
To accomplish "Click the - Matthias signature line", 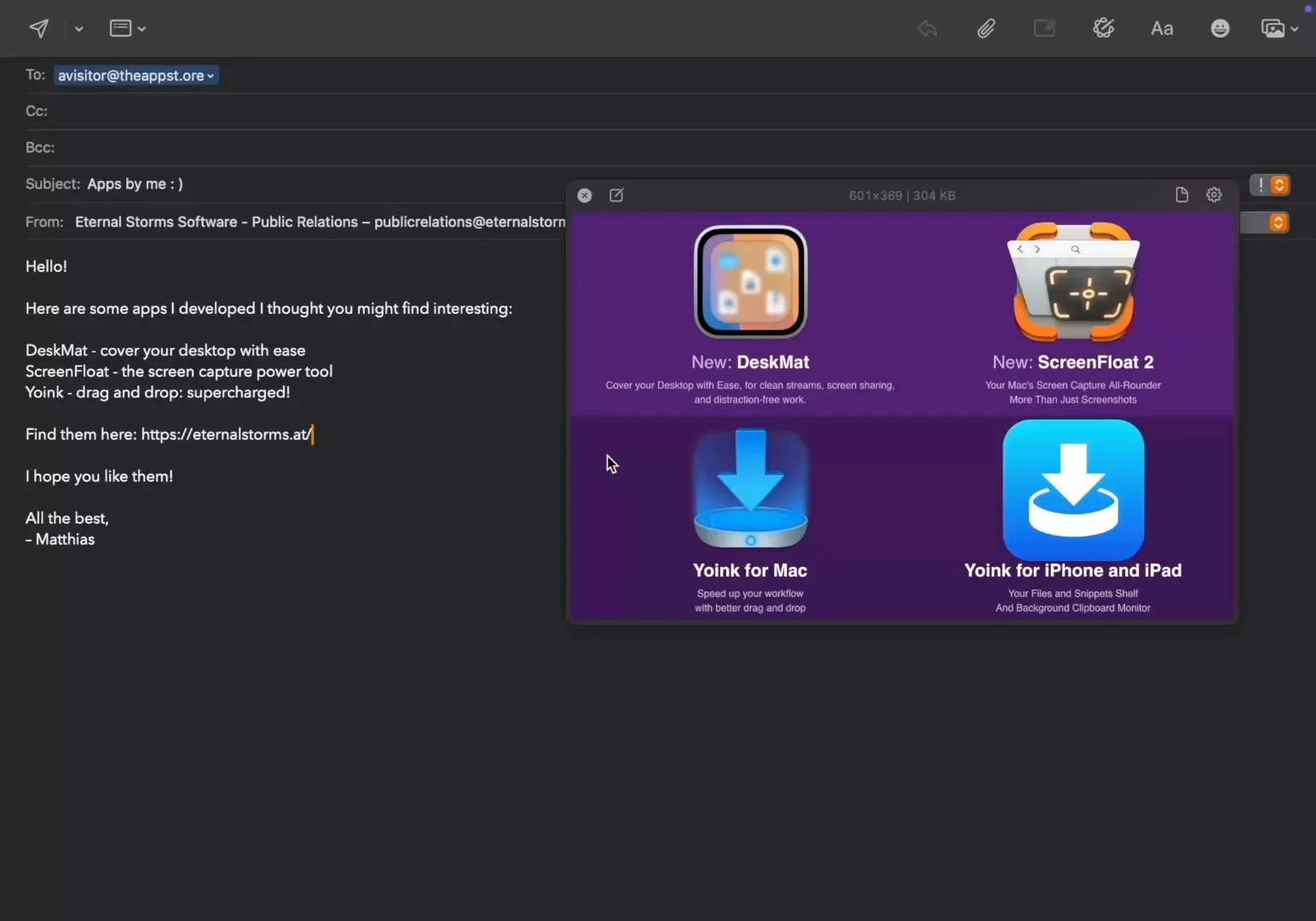I will 60,539.
